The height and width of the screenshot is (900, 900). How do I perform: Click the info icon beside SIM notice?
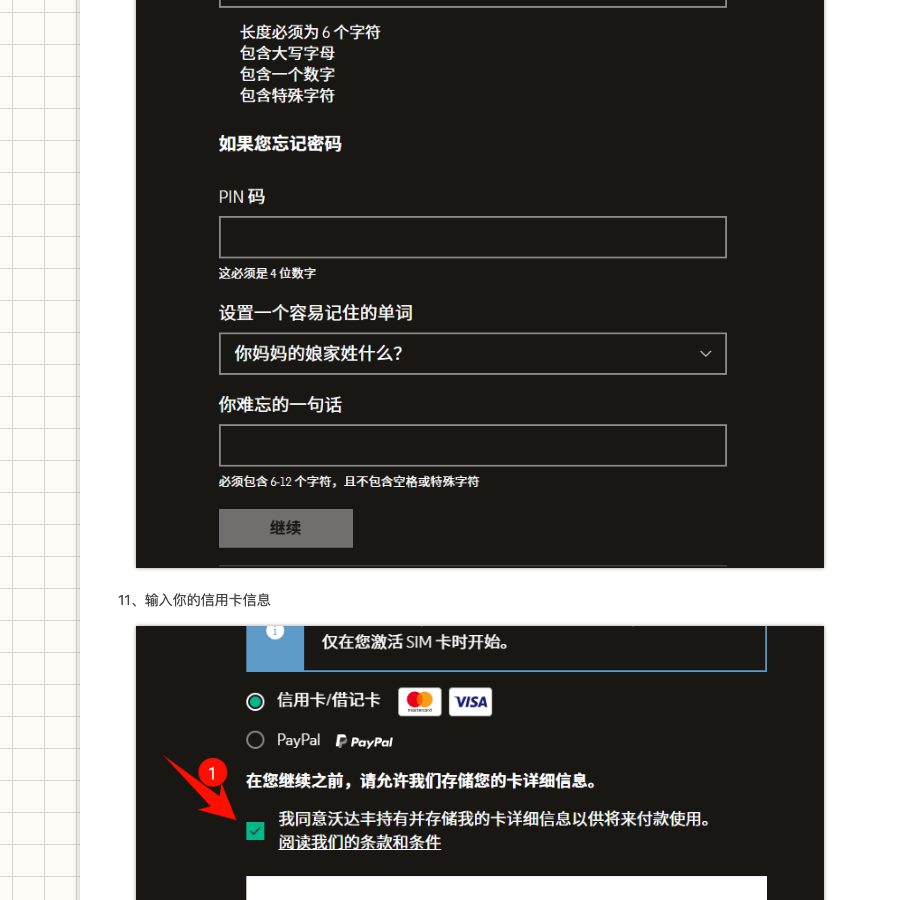[x=275, y=632]
